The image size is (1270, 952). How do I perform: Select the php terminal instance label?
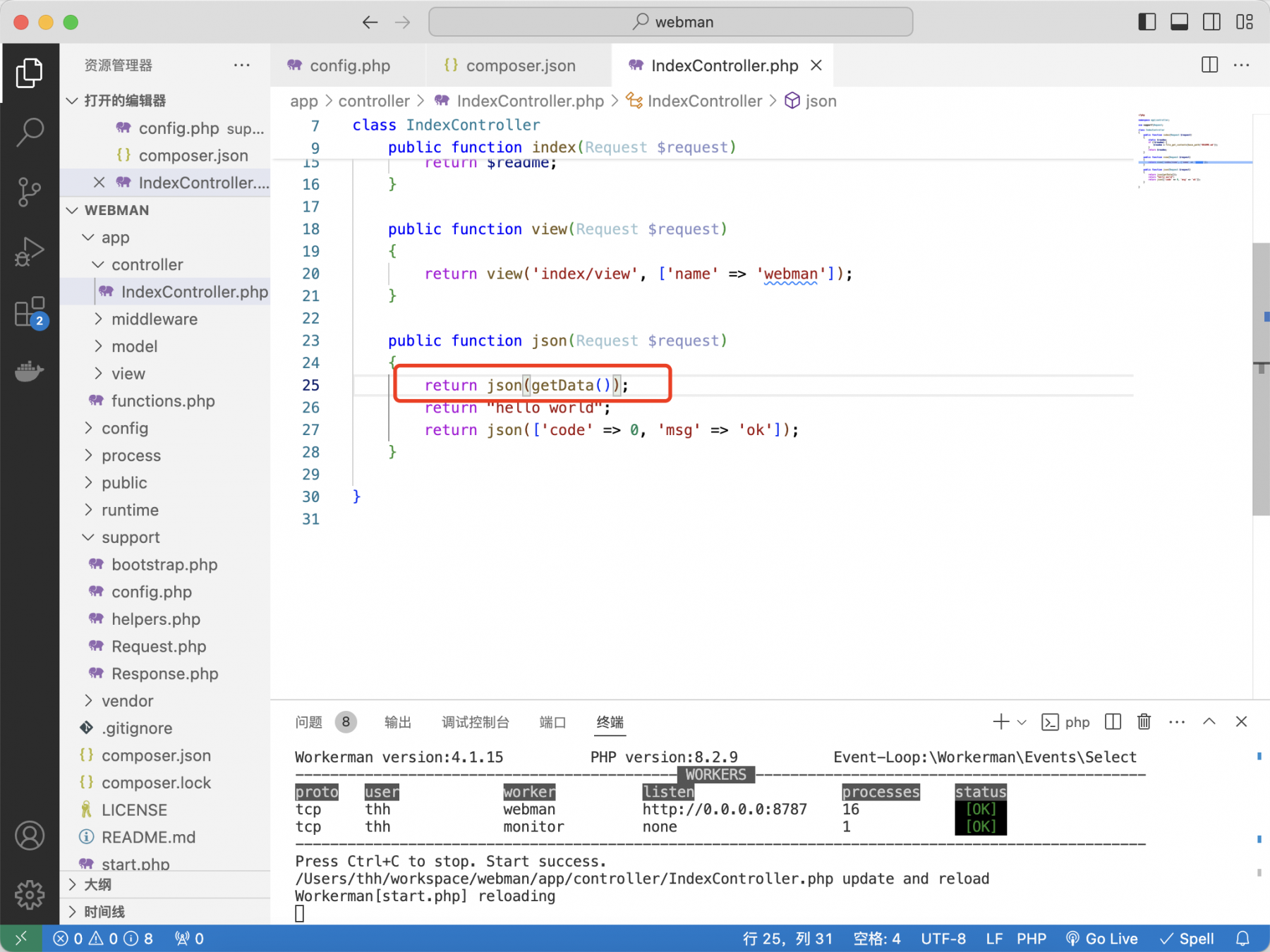coord(1066,721)
